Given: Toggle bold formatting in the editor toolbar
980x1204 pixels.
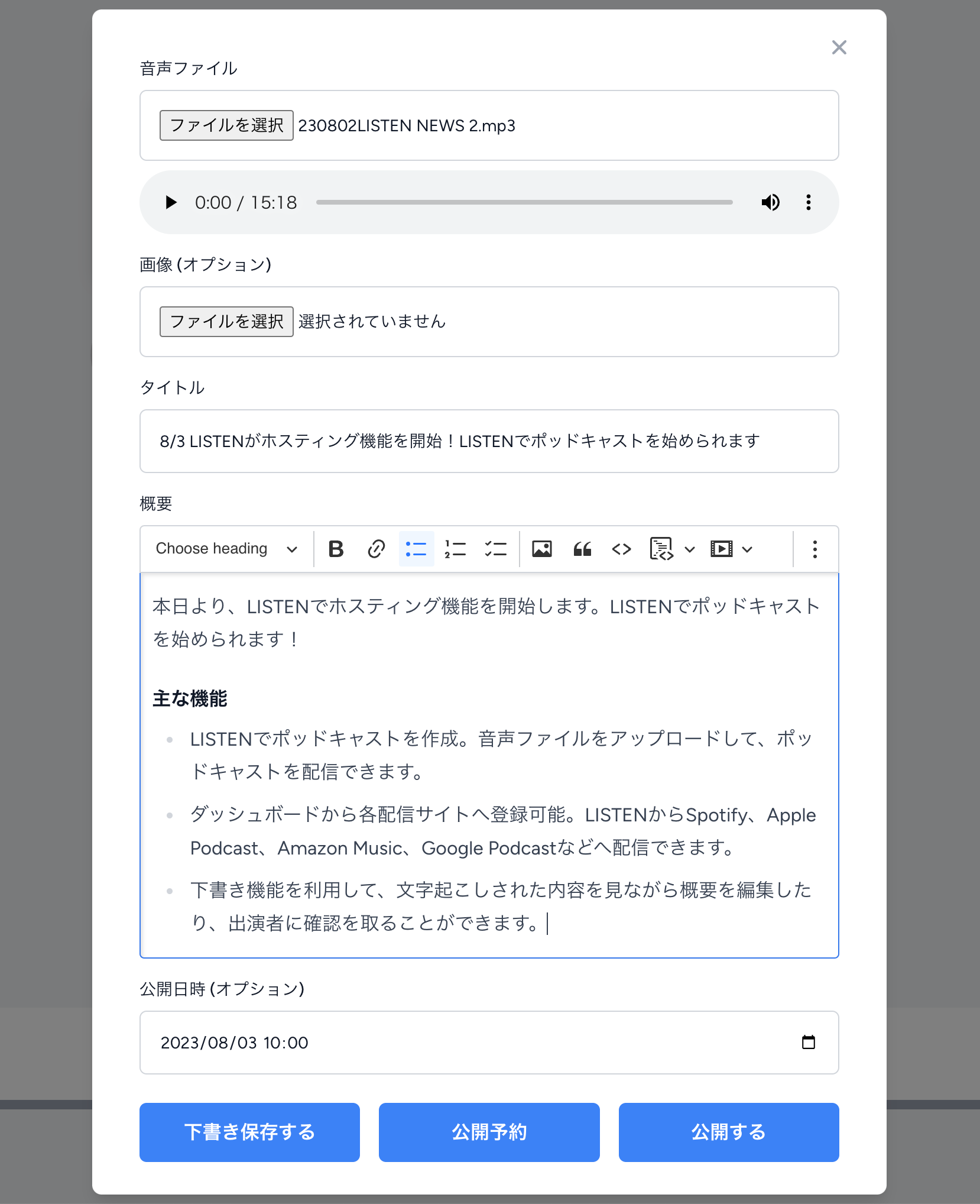Looking at the screenshot, I should [x=336, y=549].
